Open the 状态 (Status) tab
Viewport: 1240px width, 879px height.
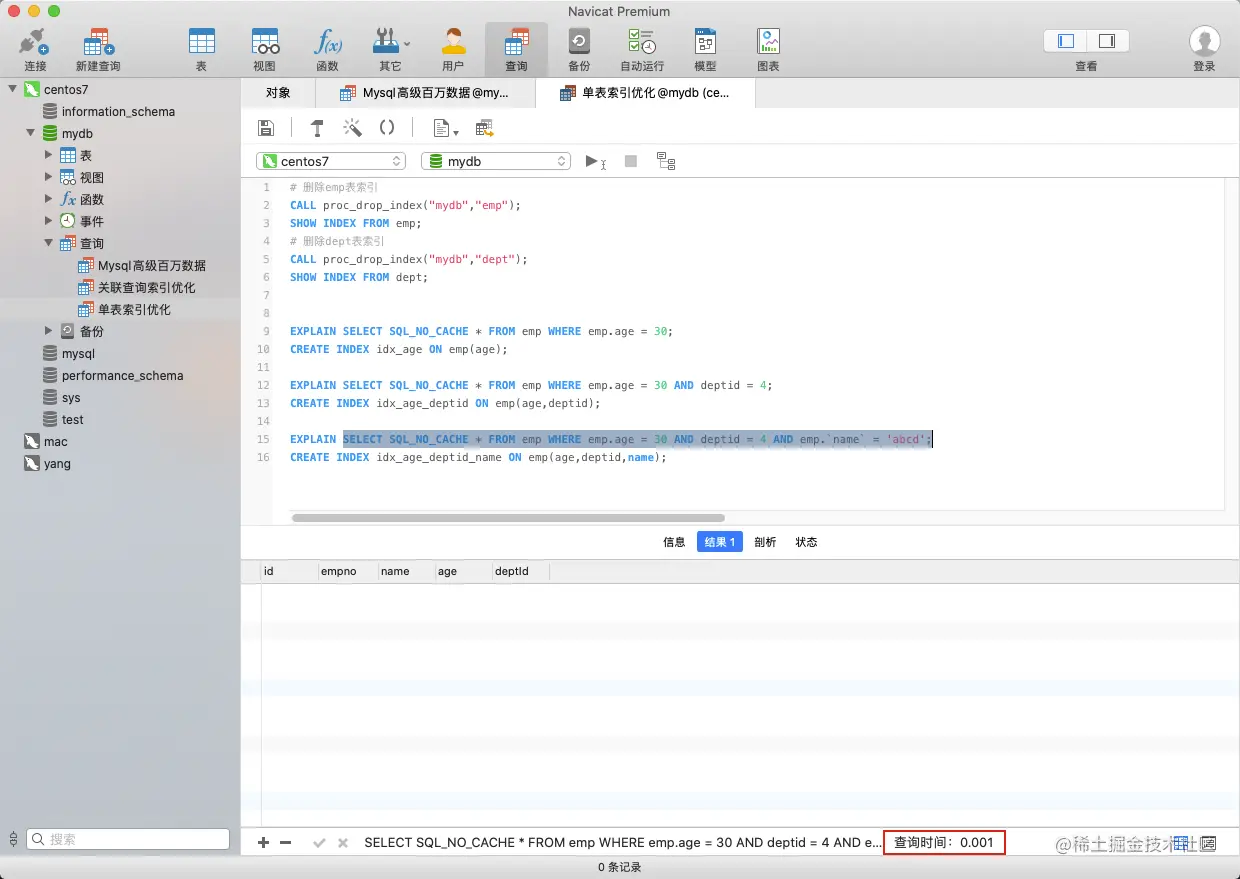click(806, 542)
